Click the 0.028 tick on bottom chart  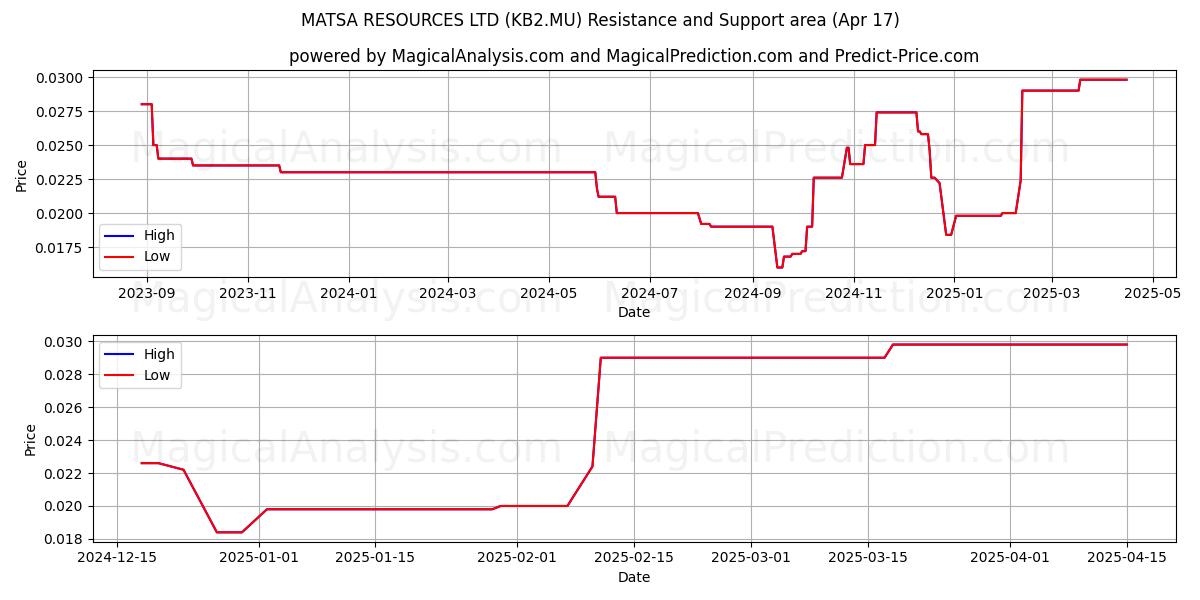[x=65, y=375]
